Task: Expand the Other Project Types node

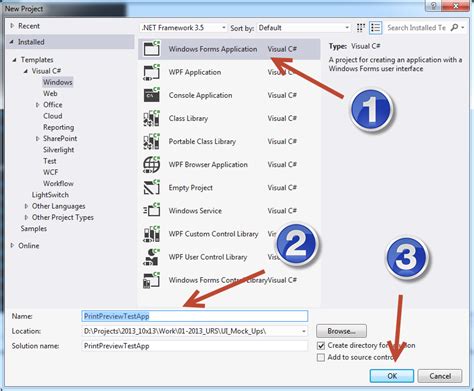Action: point(26,218)
